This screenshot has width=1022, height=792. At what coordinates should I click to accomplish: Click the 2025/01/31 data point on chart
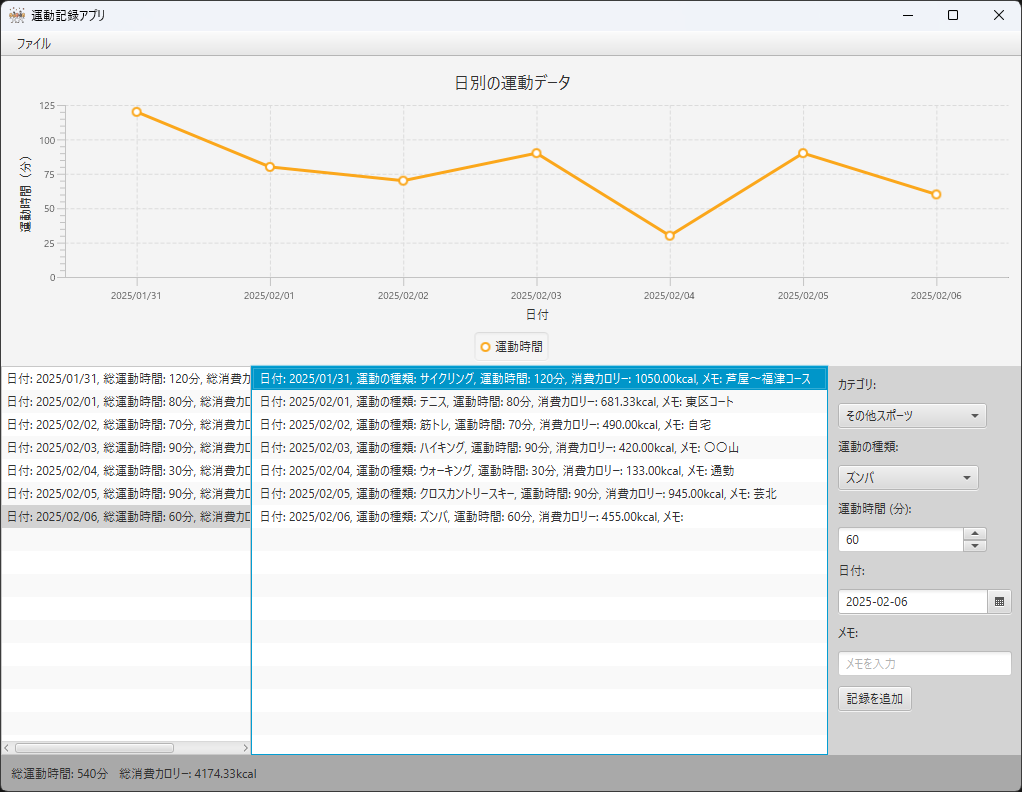[137, 112]
